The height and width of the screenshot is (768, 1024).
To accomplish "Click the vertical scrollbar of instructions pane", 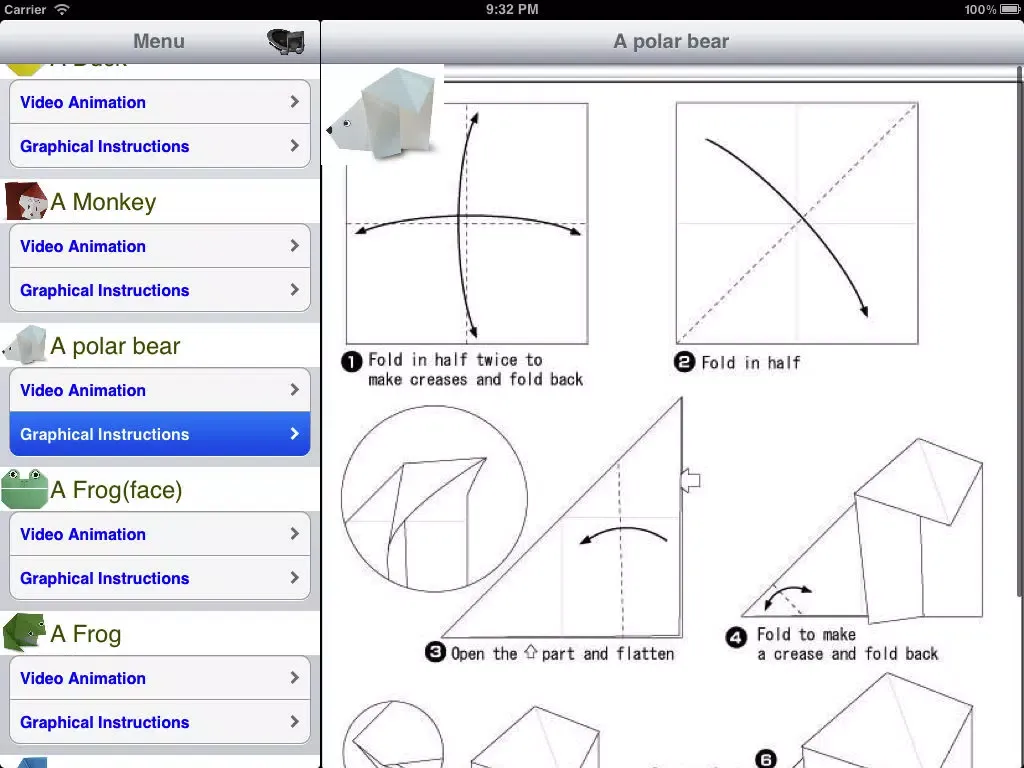I will (x=1019, y=330).
